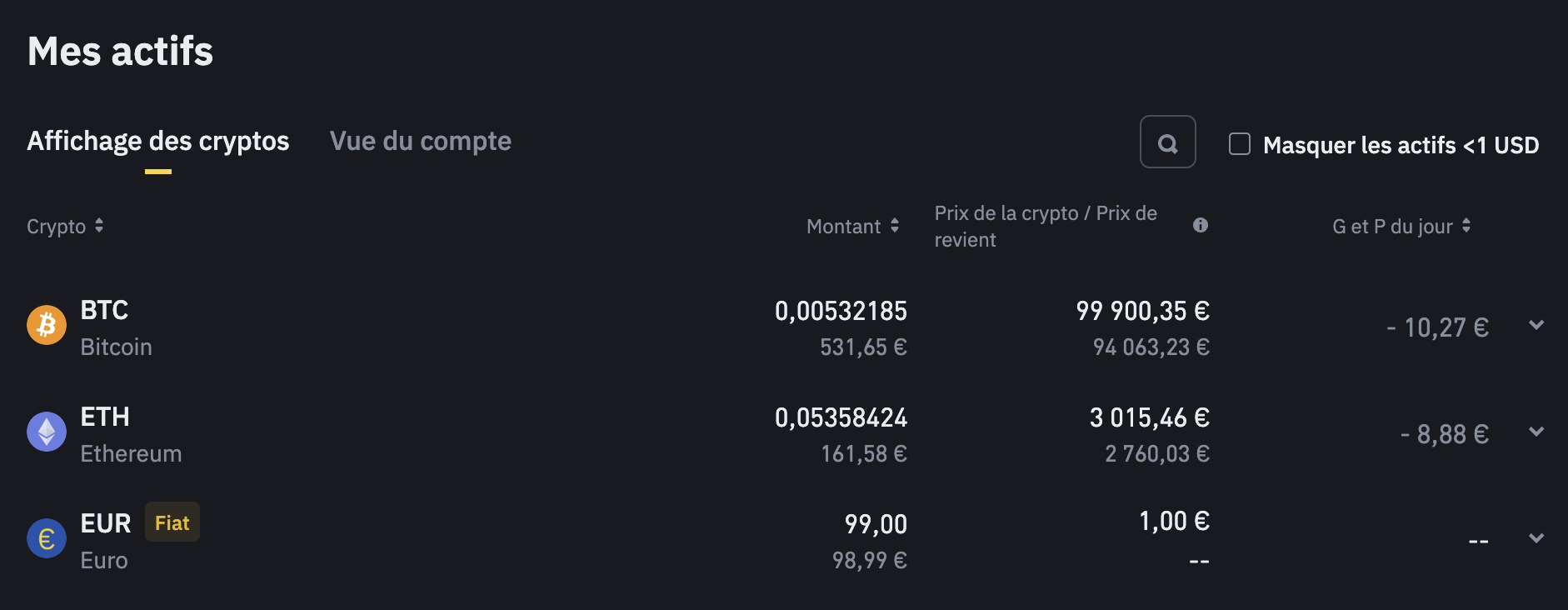Sort by Crypto column arrows

[99, 226]
